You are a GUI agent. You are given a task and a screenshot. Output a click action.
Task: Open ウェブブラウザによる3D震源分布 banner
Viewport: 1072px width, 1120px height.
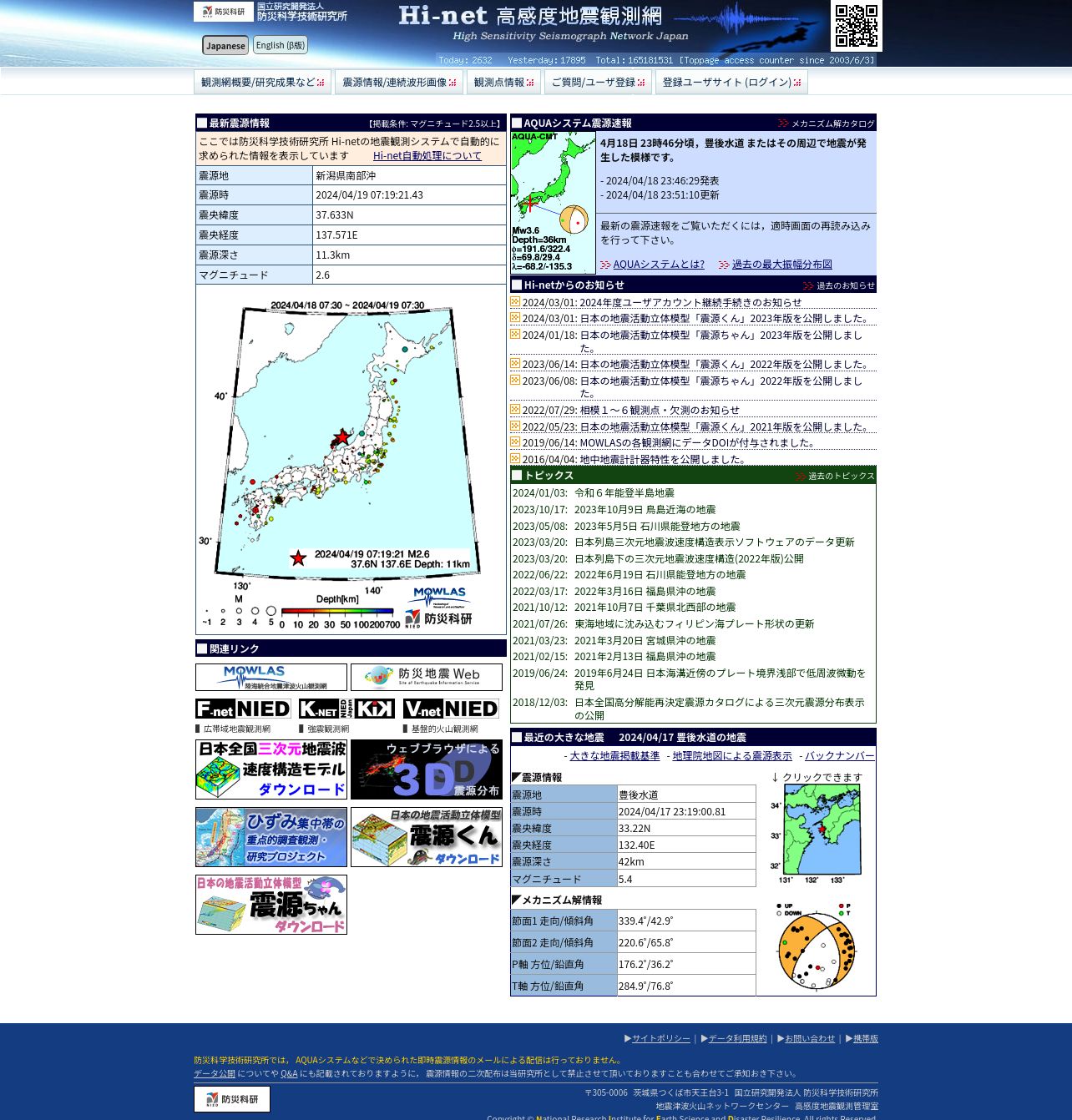pos(427,769)
